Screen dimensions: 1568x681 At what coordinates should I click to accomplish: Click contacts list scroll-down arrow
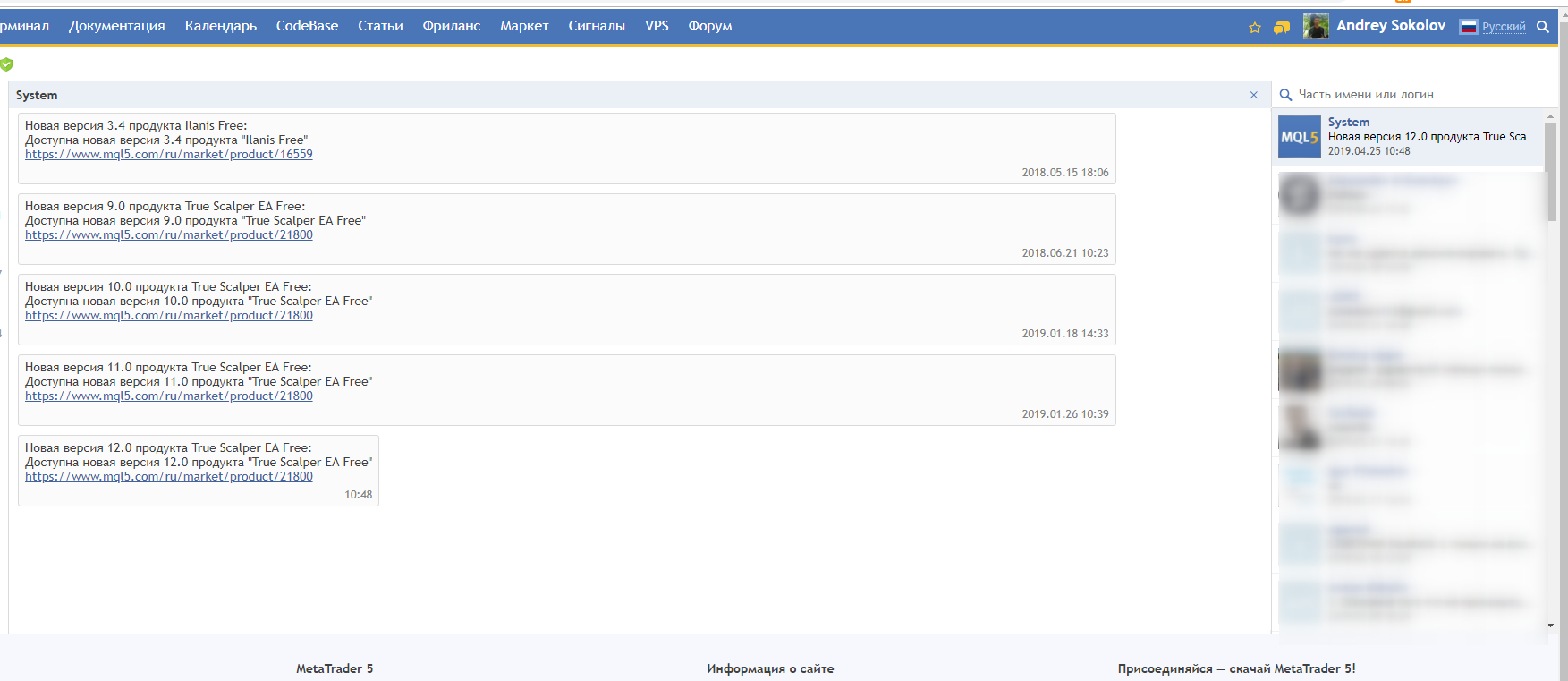pyautogui.click(x=1551, y=626)
